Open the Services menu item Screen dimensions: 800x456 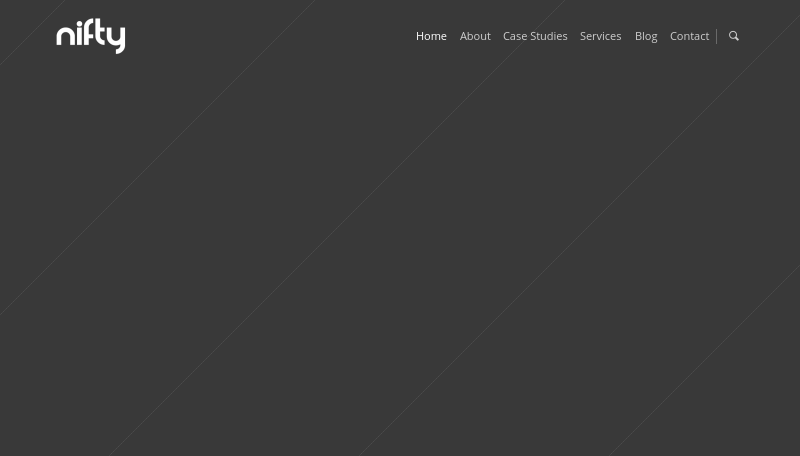(x=601, y=36)
